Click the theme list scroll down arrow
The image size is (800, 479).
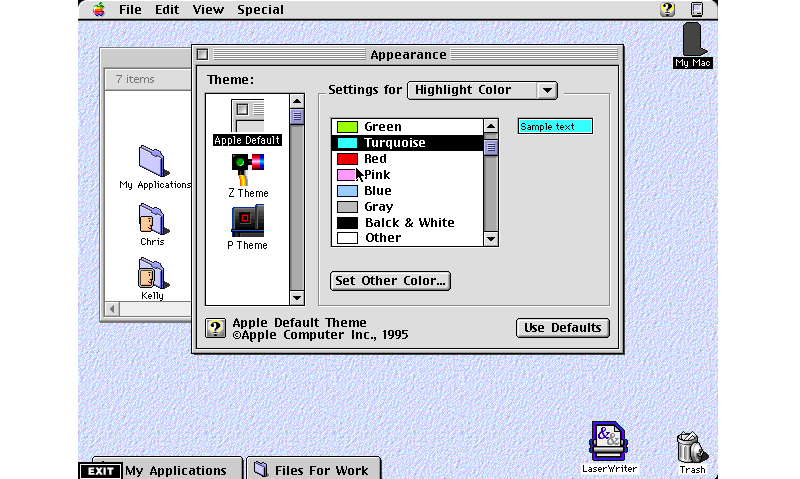tap(297, 298)
